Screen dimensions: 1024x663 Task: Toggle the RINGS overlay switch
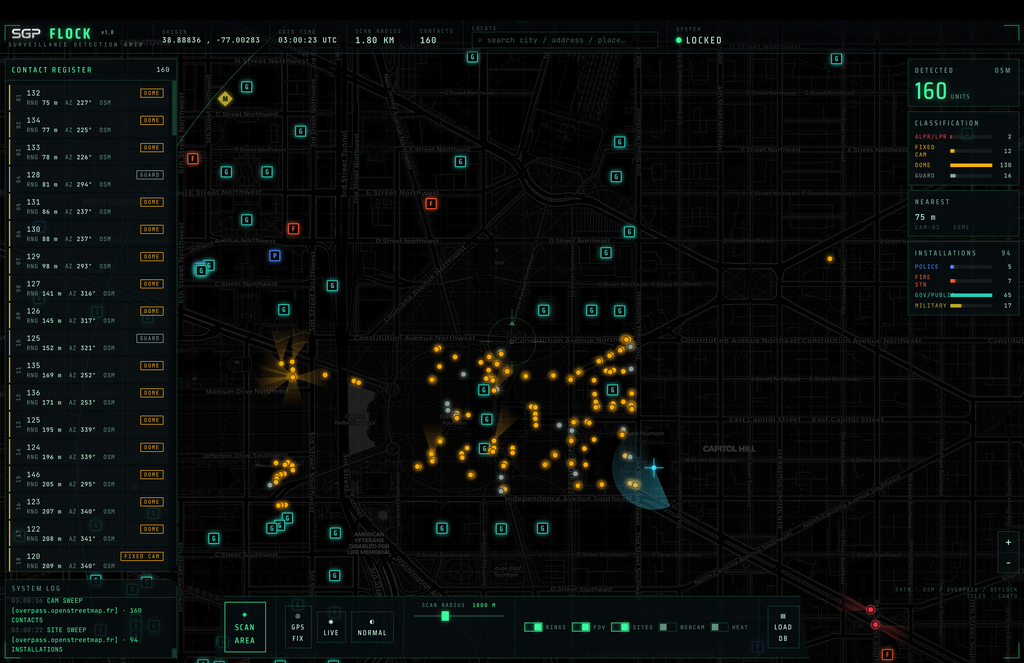tap(534, 627)
